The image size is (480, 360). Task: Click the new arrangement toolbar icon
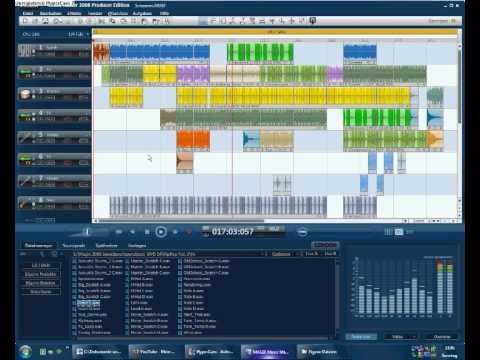click(25, 21)
